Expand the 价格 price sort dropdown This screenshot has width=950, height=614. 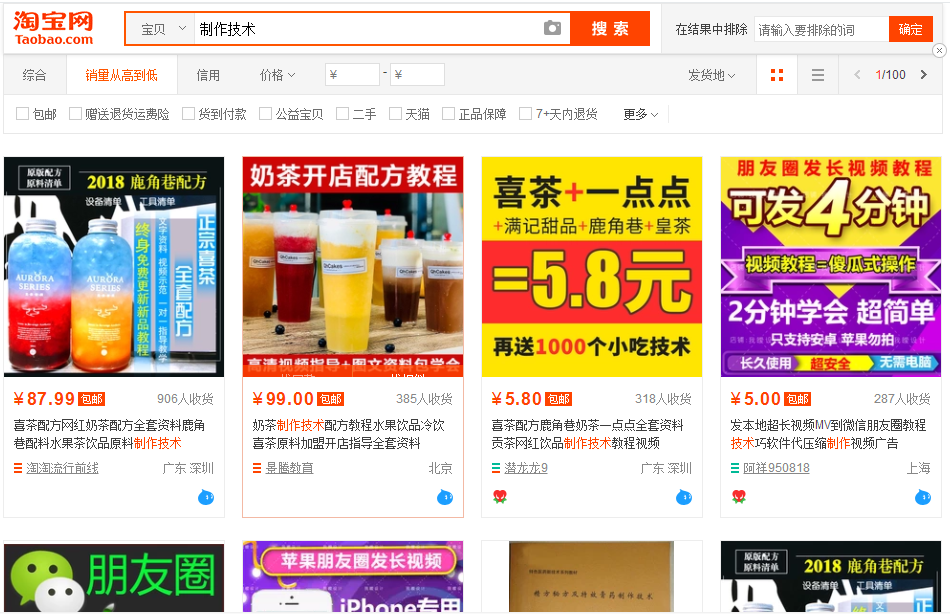[277, 75]
